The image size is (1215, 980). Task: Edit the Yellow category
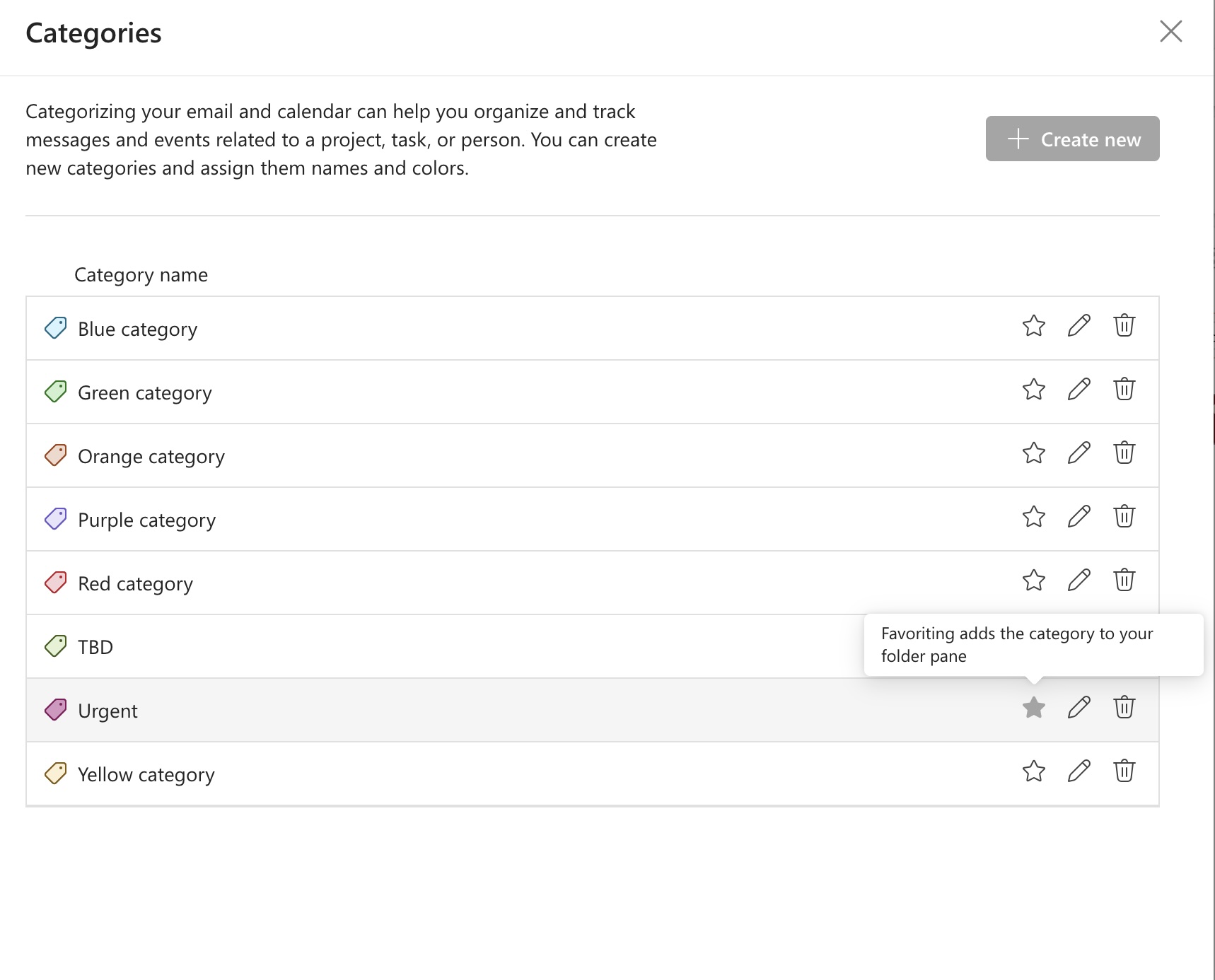(1079, 771)
